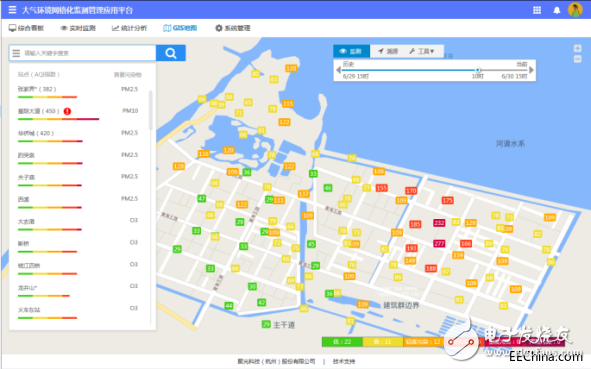This screenshot has width=591, height=369.
Task: Select station row with AQI (420)
Action: [79, 136]
